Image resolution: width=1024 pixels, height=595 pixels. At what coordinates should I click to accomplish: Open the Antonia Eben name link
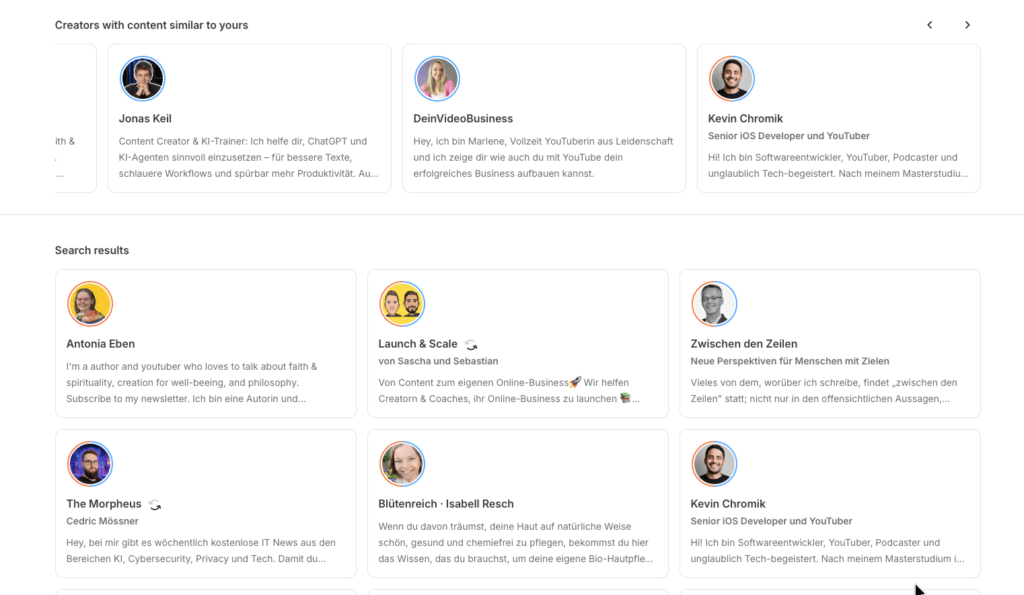[100, 344]
